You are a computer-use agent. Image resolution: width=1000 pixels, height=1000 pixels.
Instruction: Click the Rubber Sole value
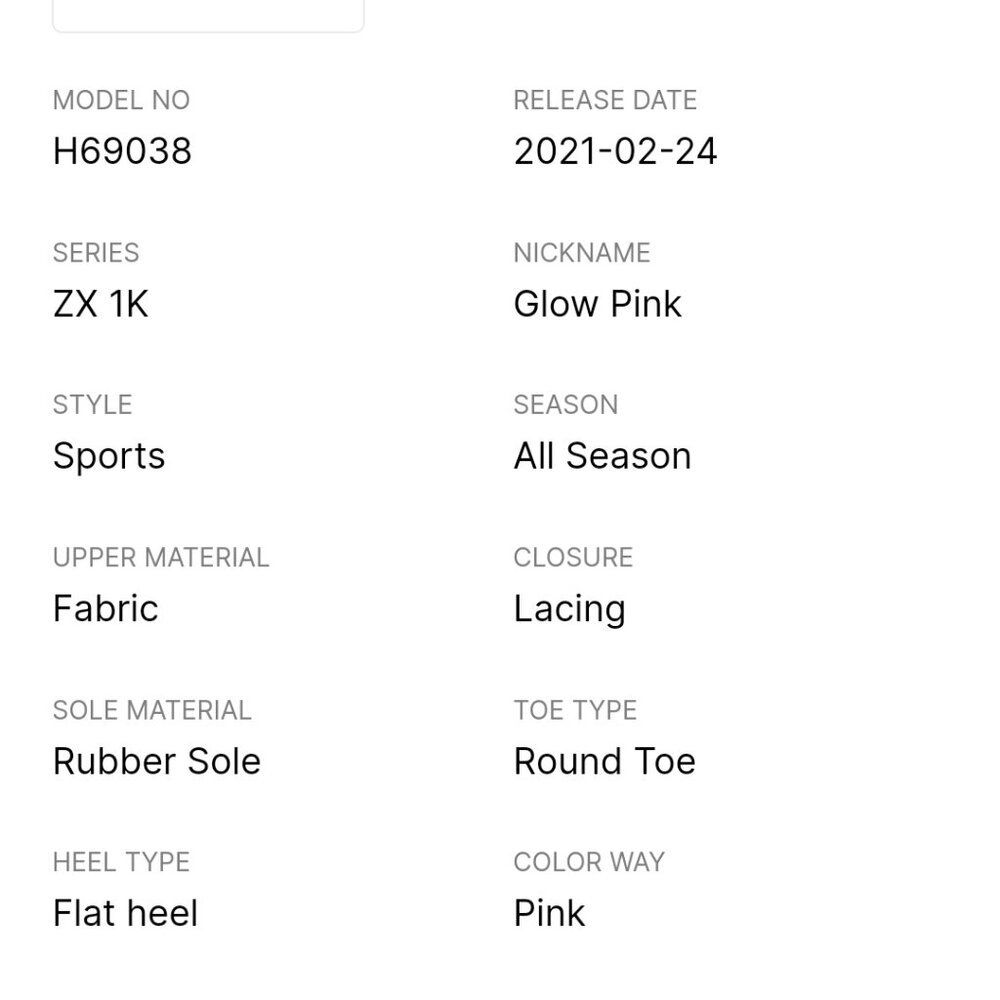click(156, 761)
